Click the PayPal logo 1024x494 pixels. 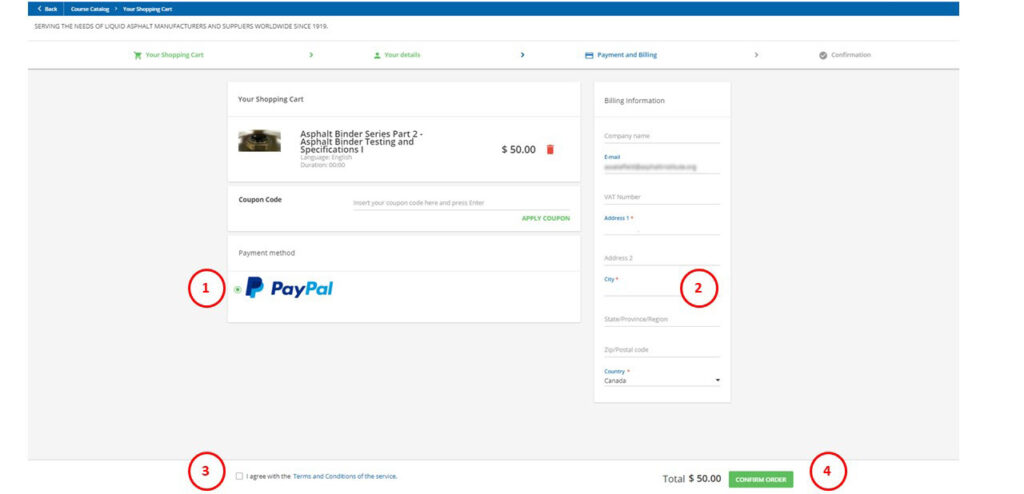pyautogui.click(x=289, y=288)
